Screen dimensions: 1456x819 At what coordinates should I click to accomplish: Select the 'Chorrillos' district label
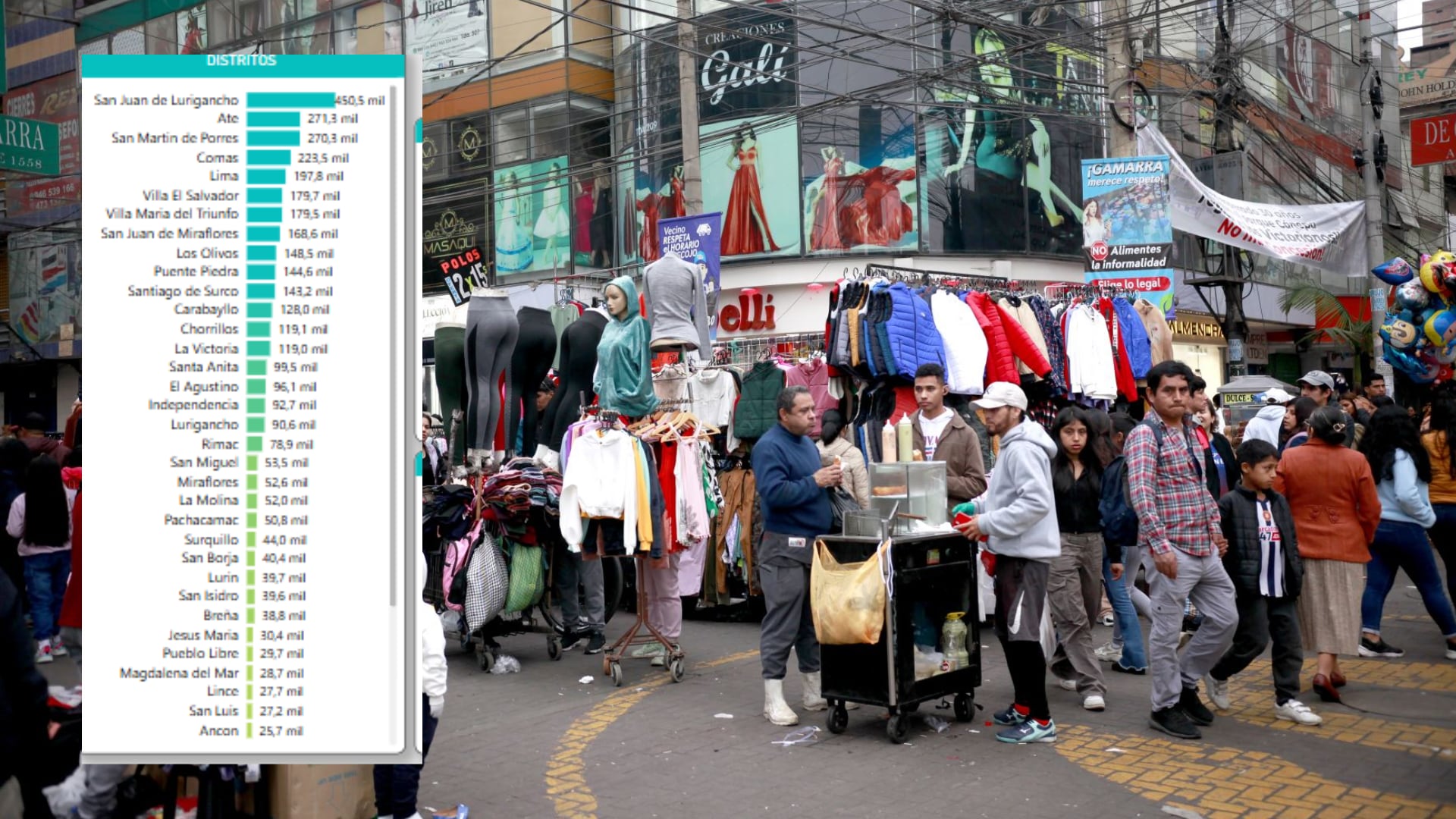209,329
